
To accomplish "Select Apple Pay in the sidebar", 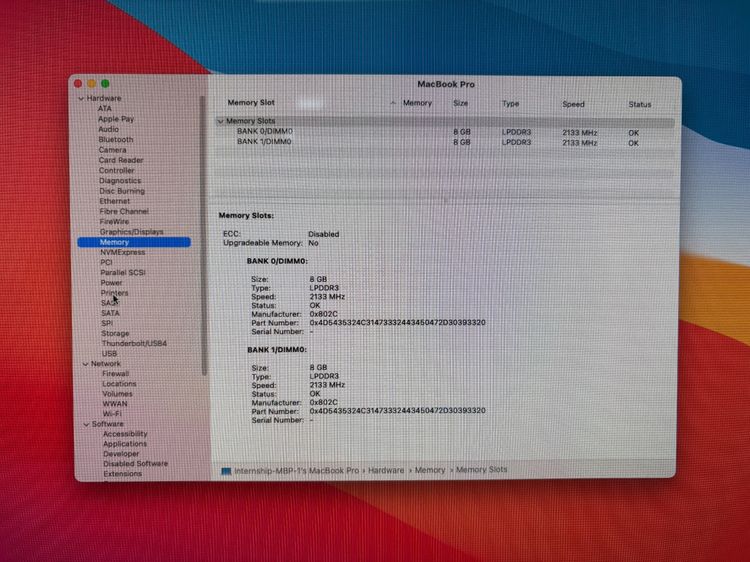I will (x=116, y=119).
